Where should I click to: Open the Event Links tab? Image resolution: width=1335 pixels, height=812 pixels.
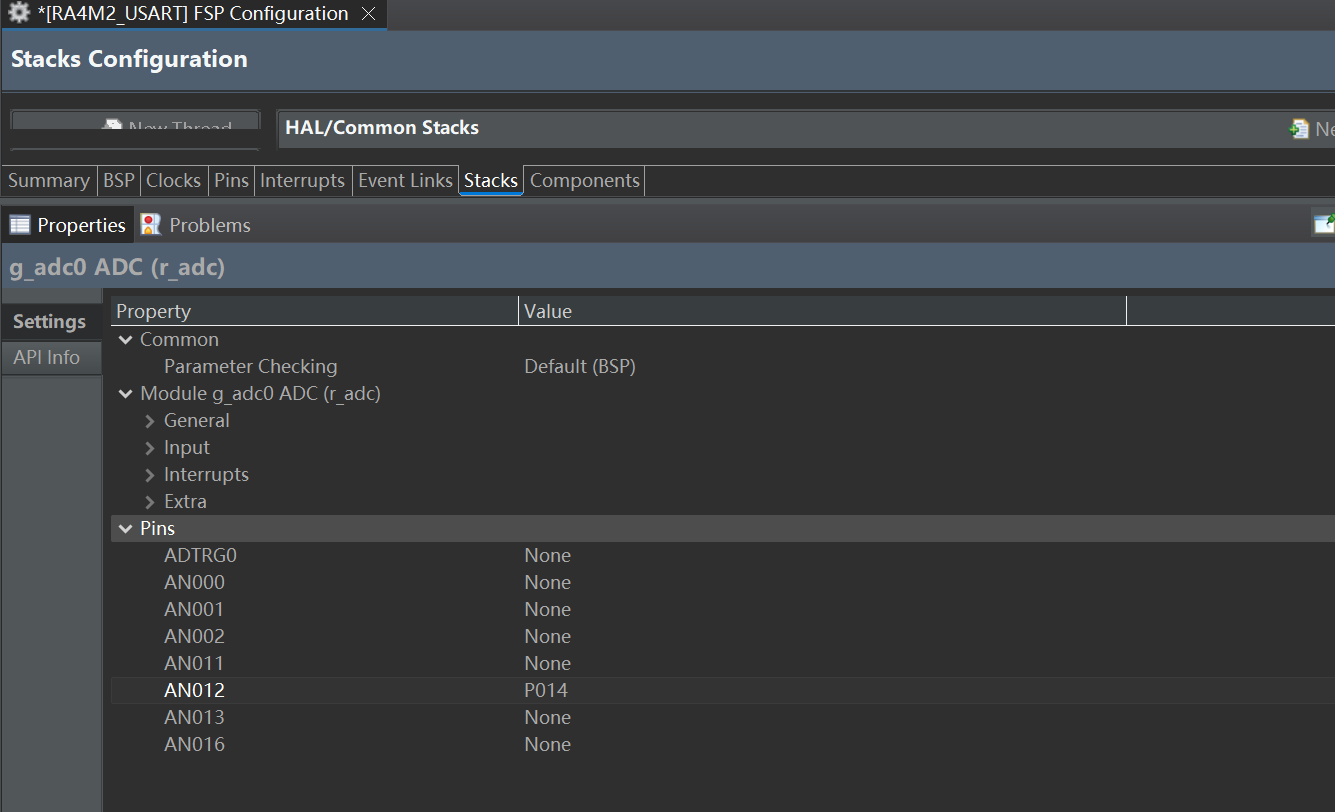405,181
